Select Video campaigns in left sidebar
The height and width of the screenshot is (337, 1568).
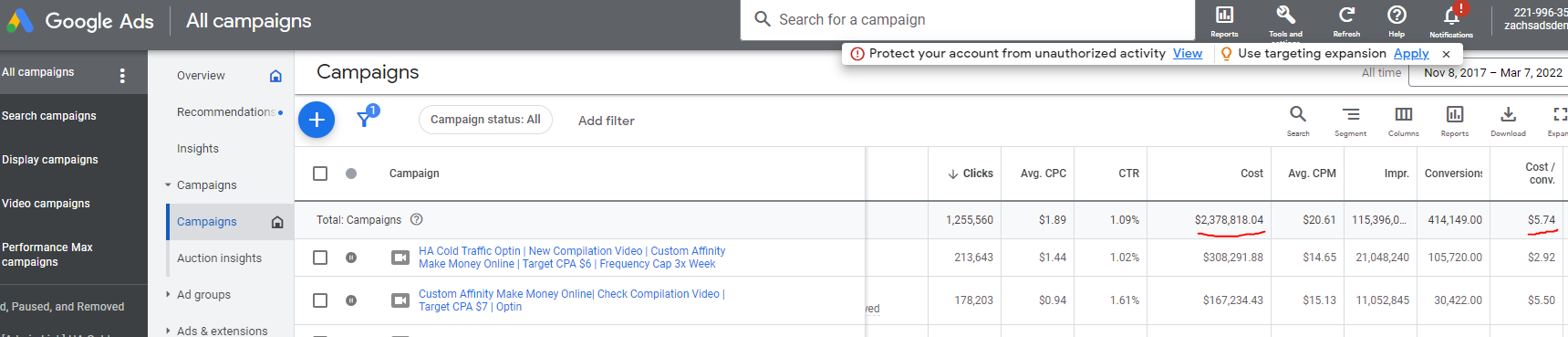coord(46,204)
